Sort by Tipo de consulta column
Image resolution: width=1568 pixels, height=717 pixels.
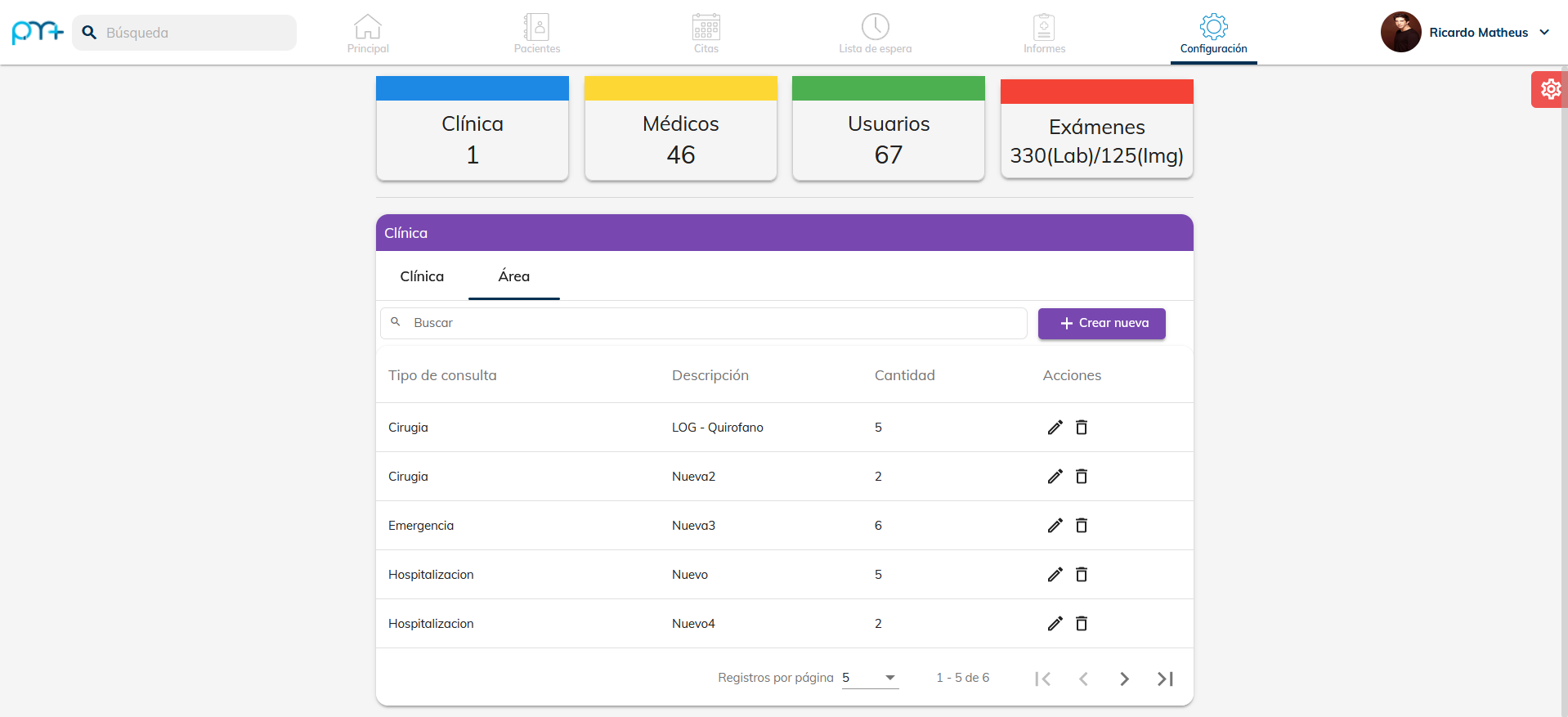coord(442,375)
